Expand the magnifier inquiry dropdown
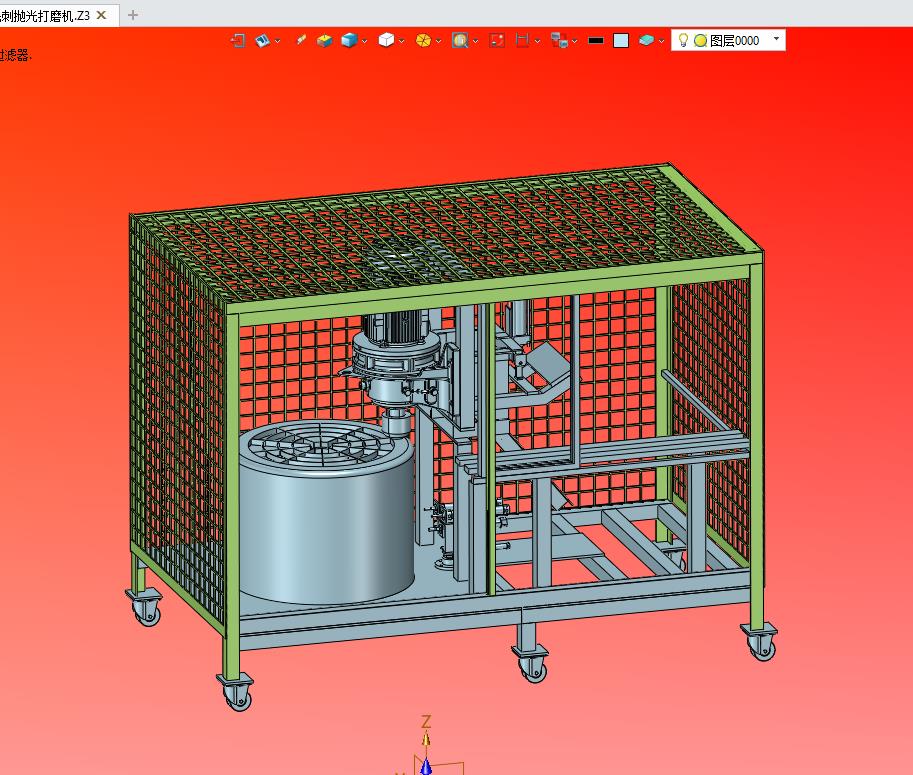 476,41
